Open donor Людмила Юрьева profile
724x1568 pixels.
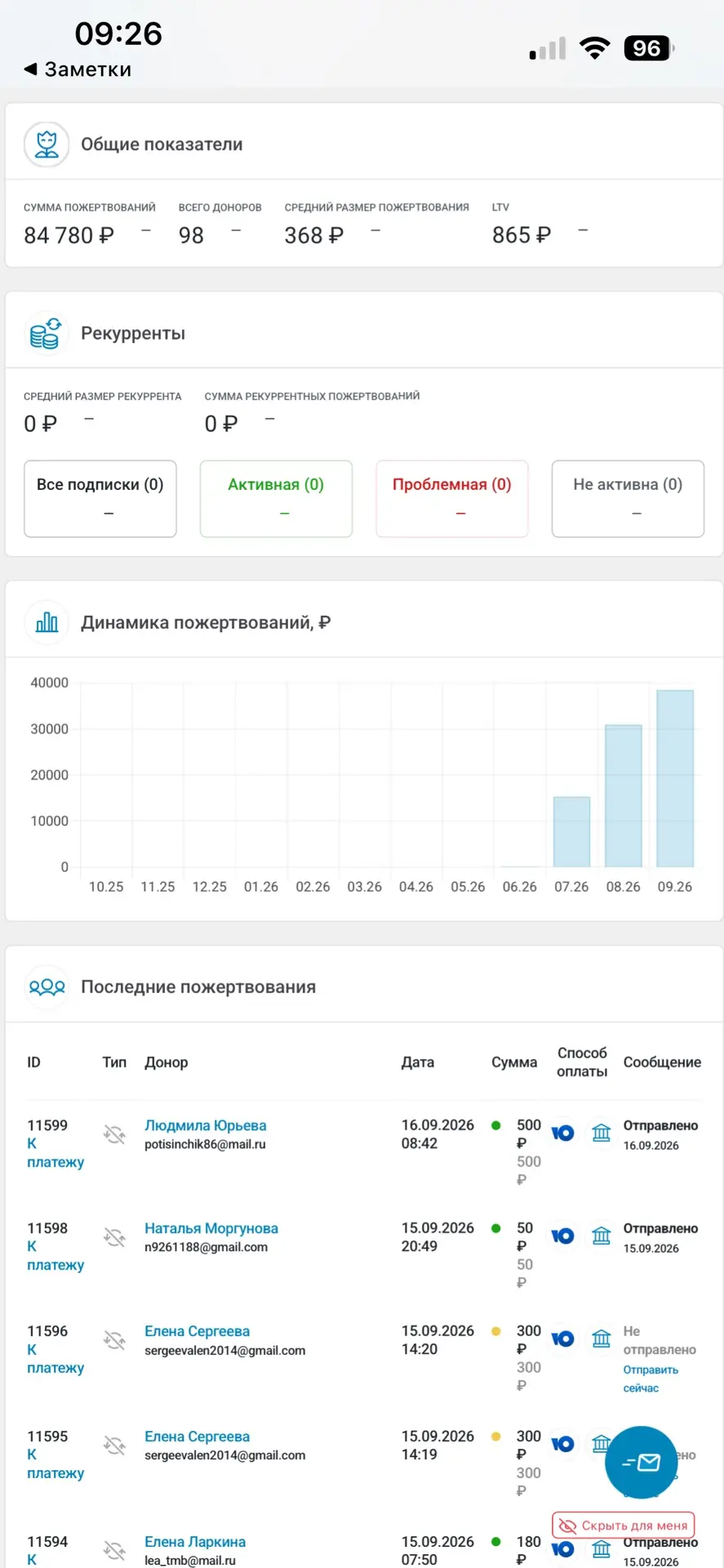206,1125
